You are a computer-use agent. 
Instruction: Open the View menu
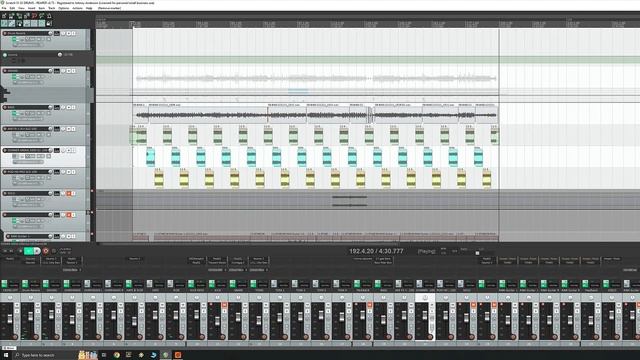(21, 8)
